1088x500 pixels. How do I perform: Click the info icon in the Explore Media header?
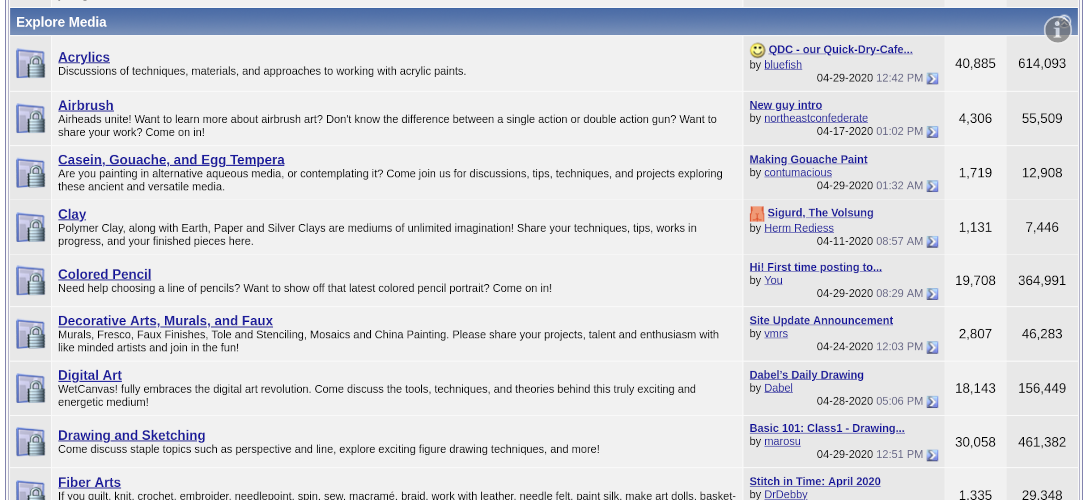coord(1057,30)
